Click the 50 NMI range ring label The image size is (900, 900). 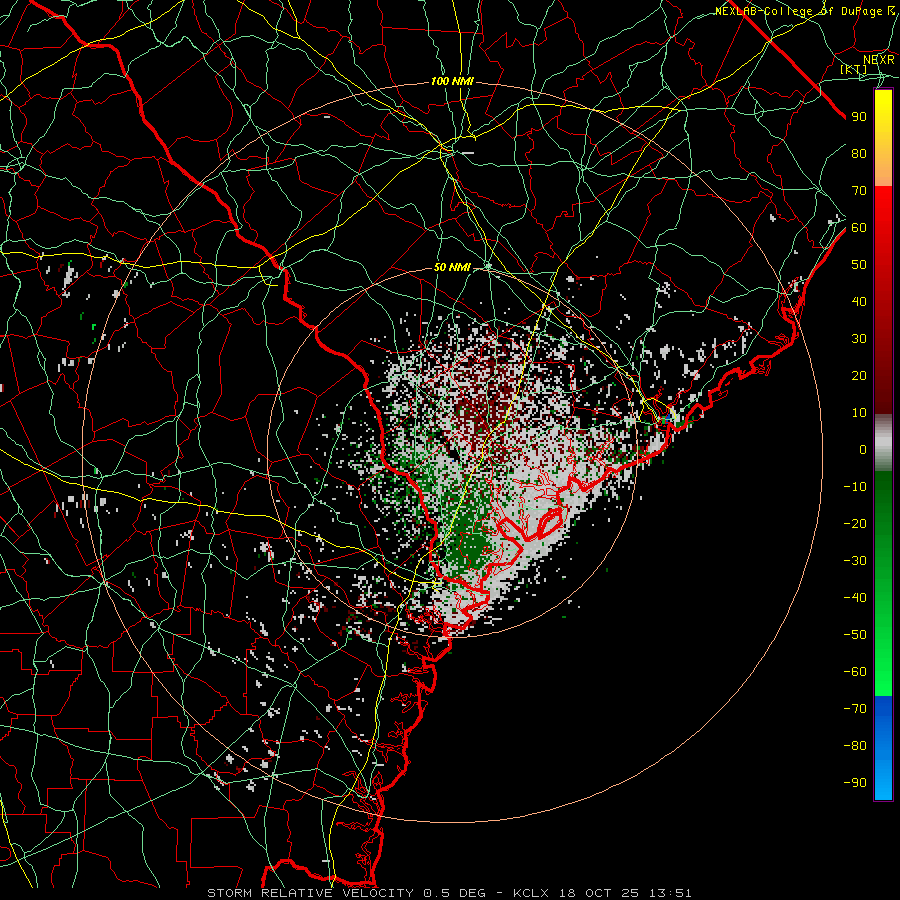452,267
